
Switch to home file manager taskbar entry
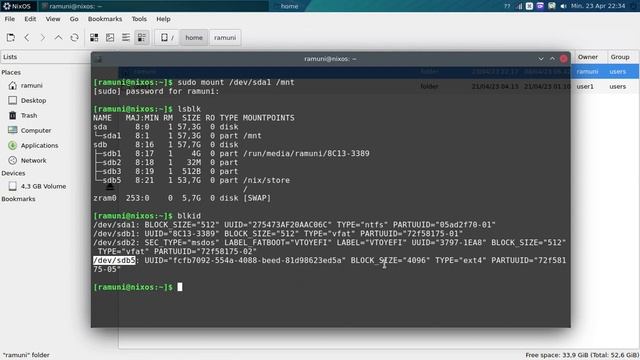pyautogui.click(x=289, y=6)
